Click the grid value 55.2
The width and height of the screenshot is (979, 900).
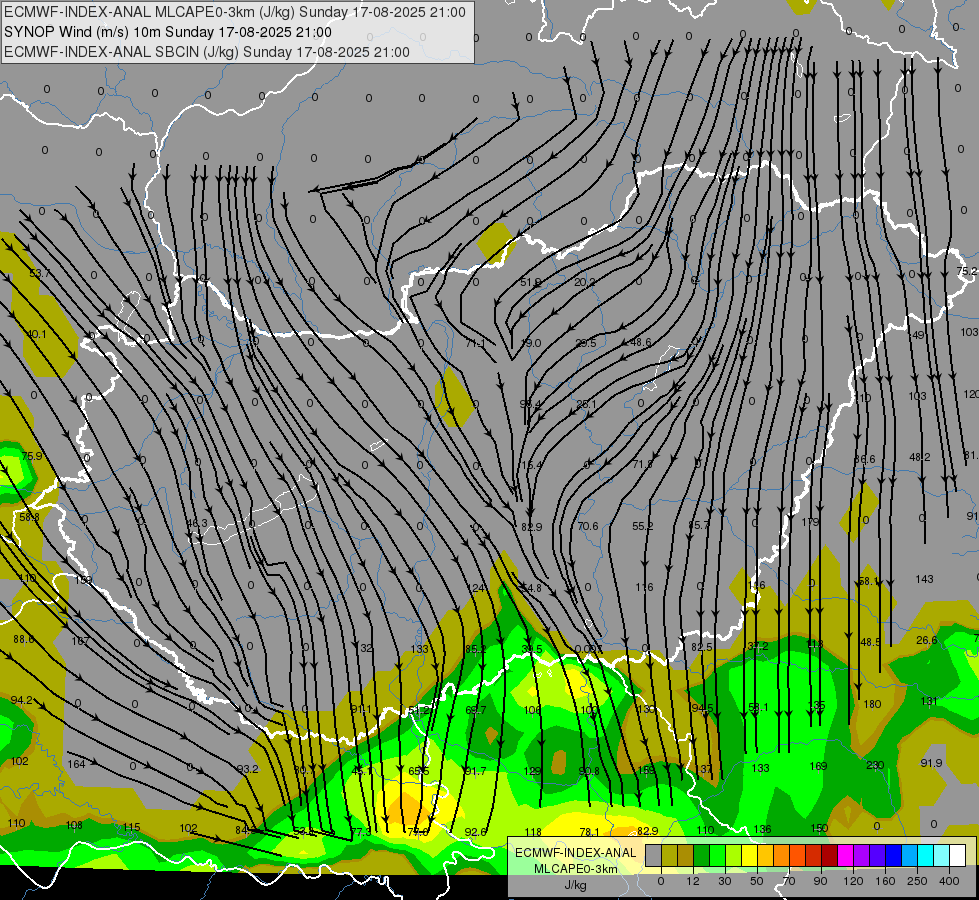(x=642, y=526)
